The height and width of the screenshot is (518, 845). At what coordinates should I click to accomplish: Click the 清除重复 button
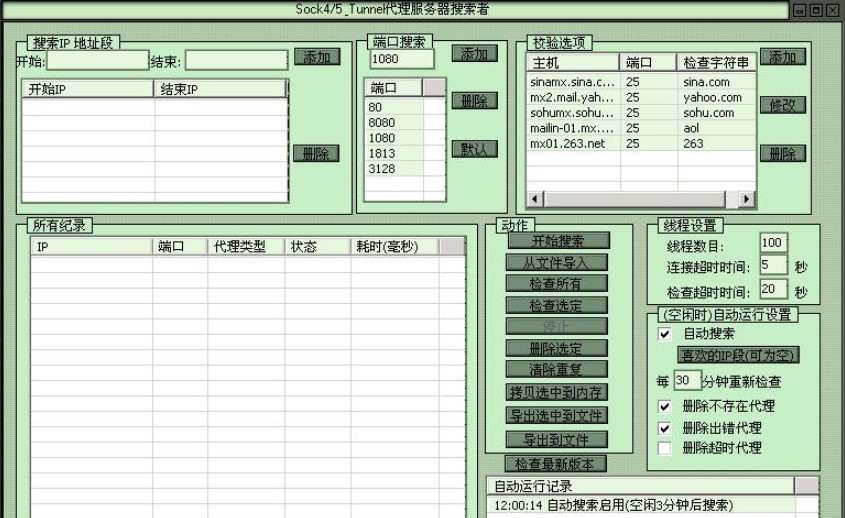point(556,369)
